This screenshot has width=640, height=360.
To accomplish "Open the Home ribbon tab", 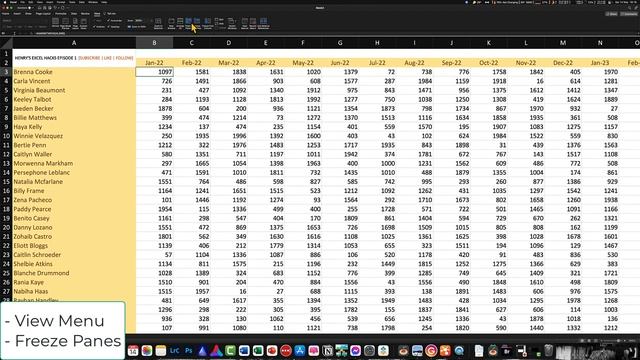I will (x=6, y=13).
